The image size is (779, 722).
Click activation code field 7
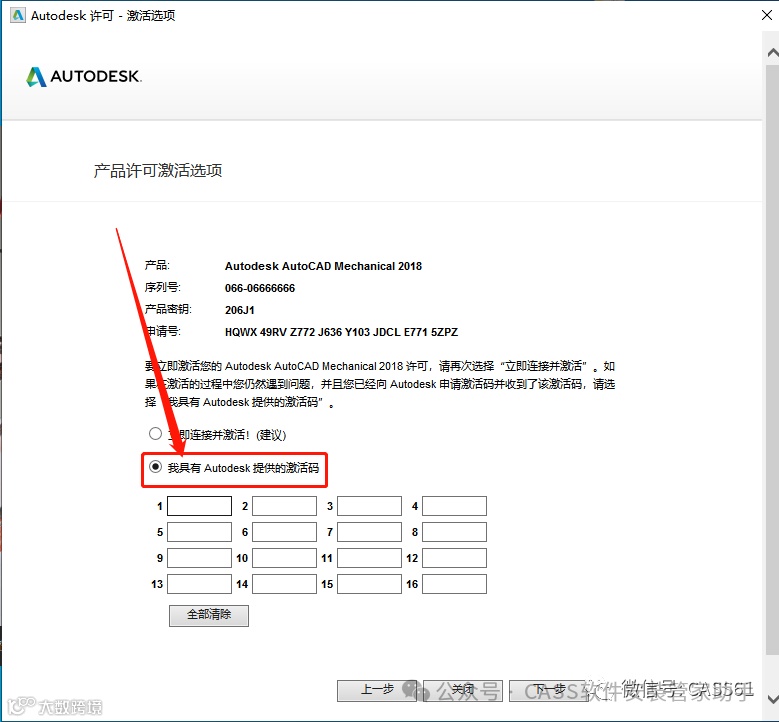[x=369, y=532]
